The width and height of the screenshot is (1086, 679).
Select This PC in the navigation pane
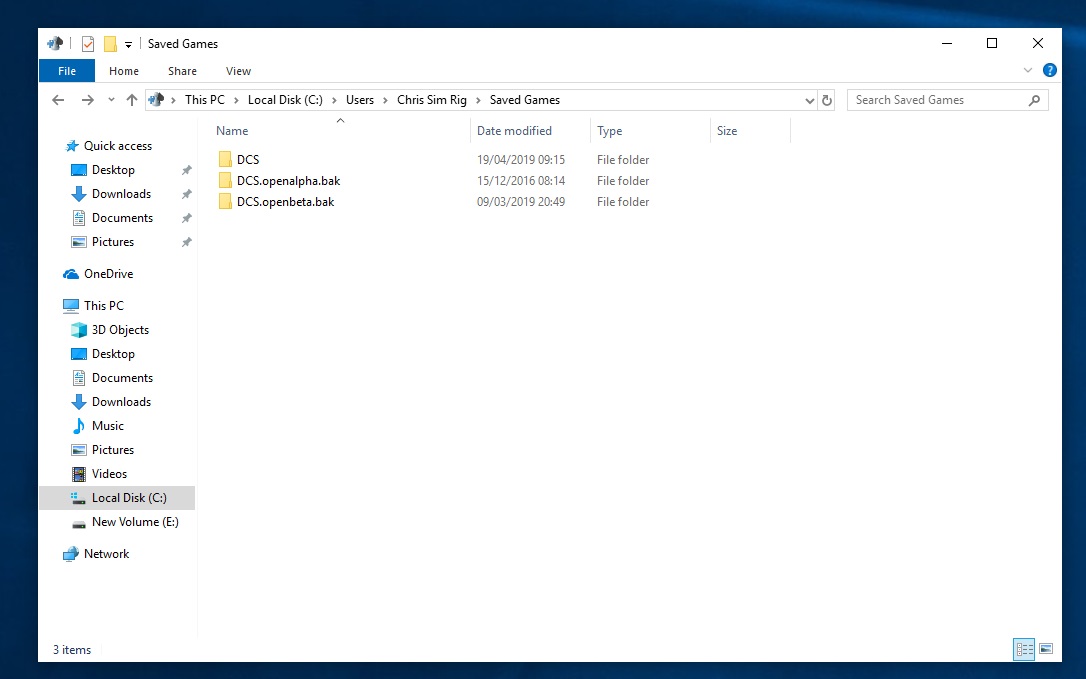click(x=103, y=306)
